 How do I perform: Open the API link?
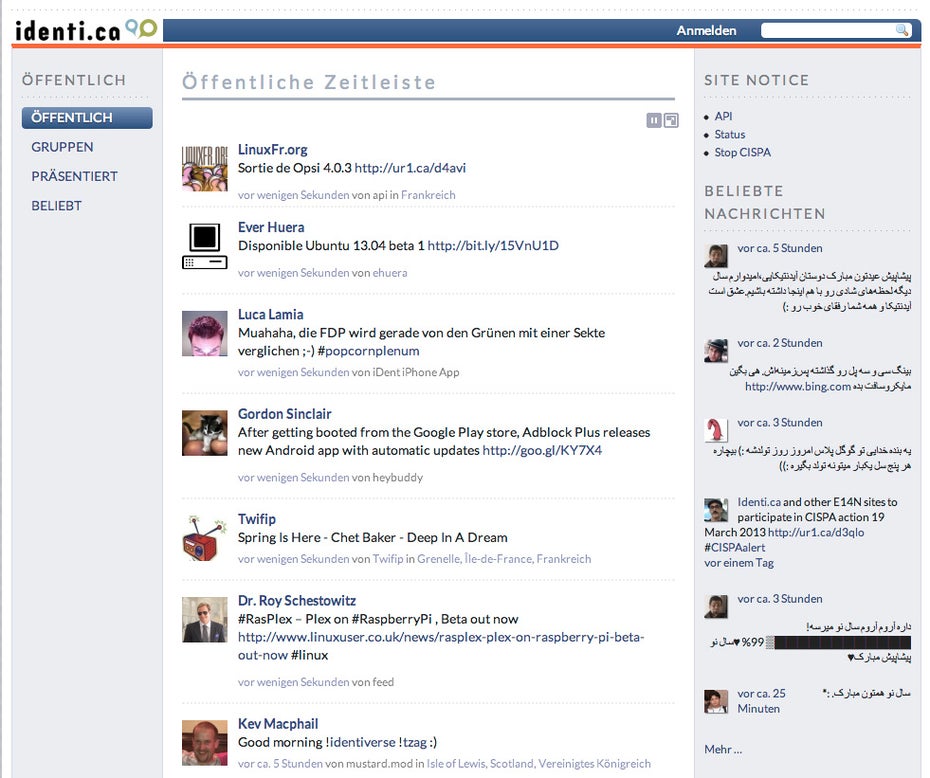coord(724,116)
